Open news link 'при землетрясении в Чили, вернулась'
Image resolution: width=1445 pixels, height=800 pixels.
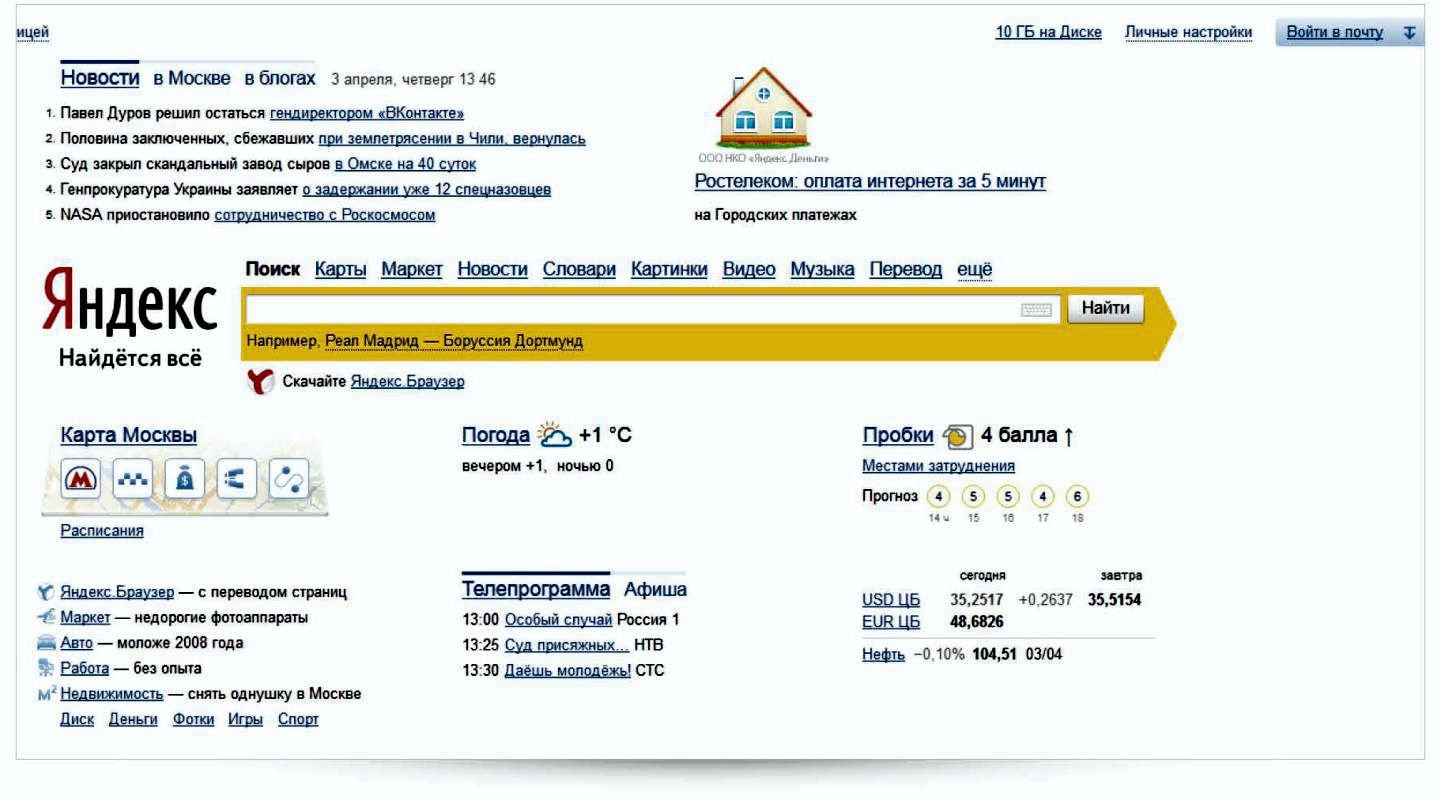tap(452, 139)
